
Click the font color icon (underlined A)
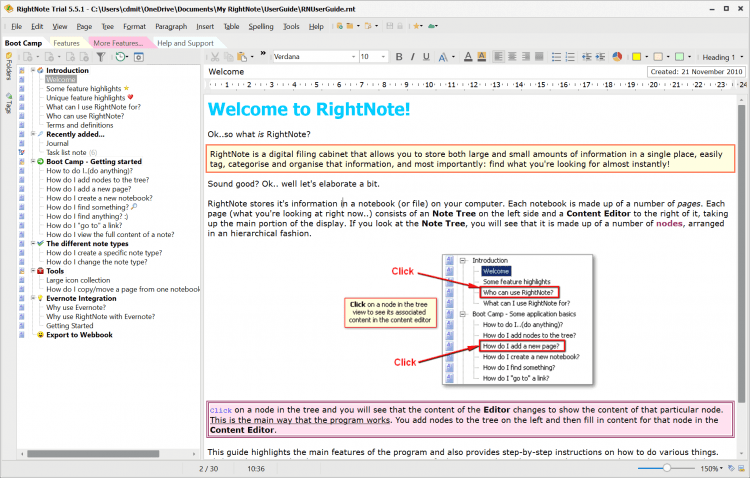point(468,57)
